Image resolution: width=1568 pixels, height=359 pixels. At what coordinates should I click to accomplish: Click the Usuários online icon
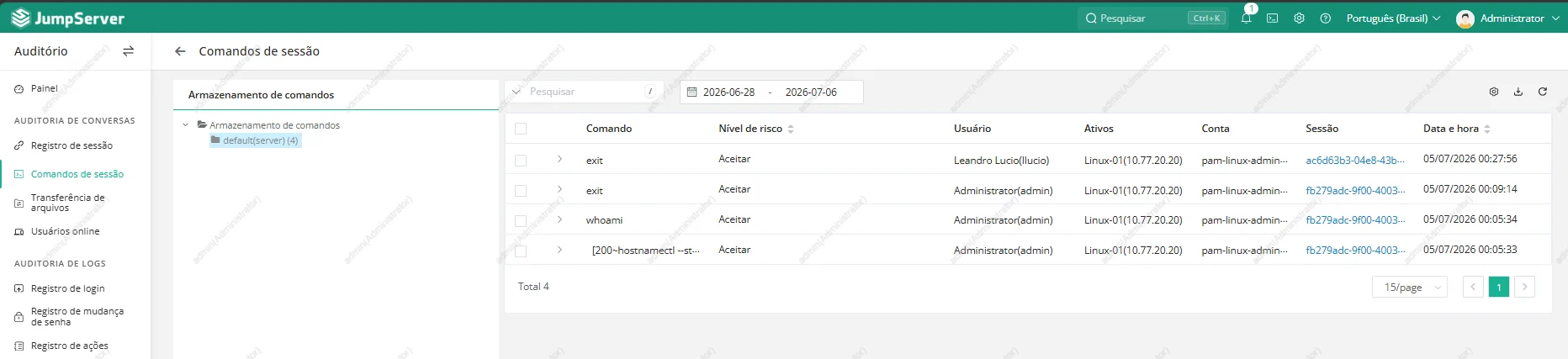pyautogui.click(x=19, y=231)
